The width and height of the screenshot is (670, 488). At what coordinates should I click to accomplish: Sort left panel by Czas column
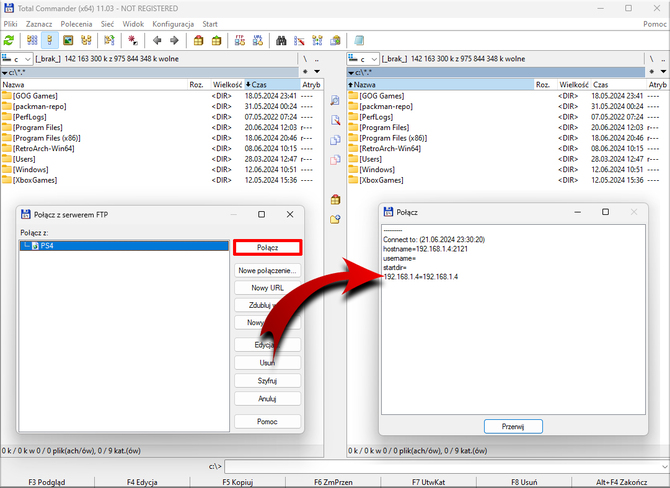tap(272, 85)
